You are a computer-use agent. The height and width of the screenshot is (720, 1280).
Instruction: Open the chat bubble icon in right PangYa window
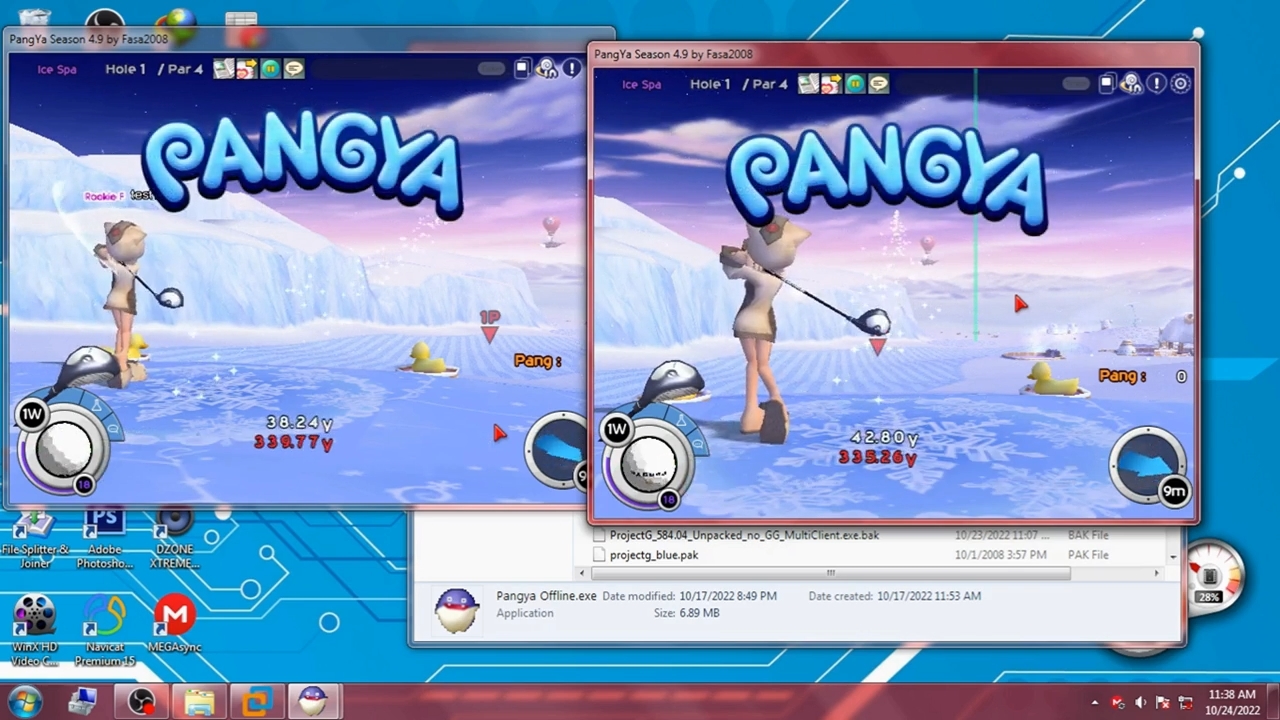click(879, 84)
